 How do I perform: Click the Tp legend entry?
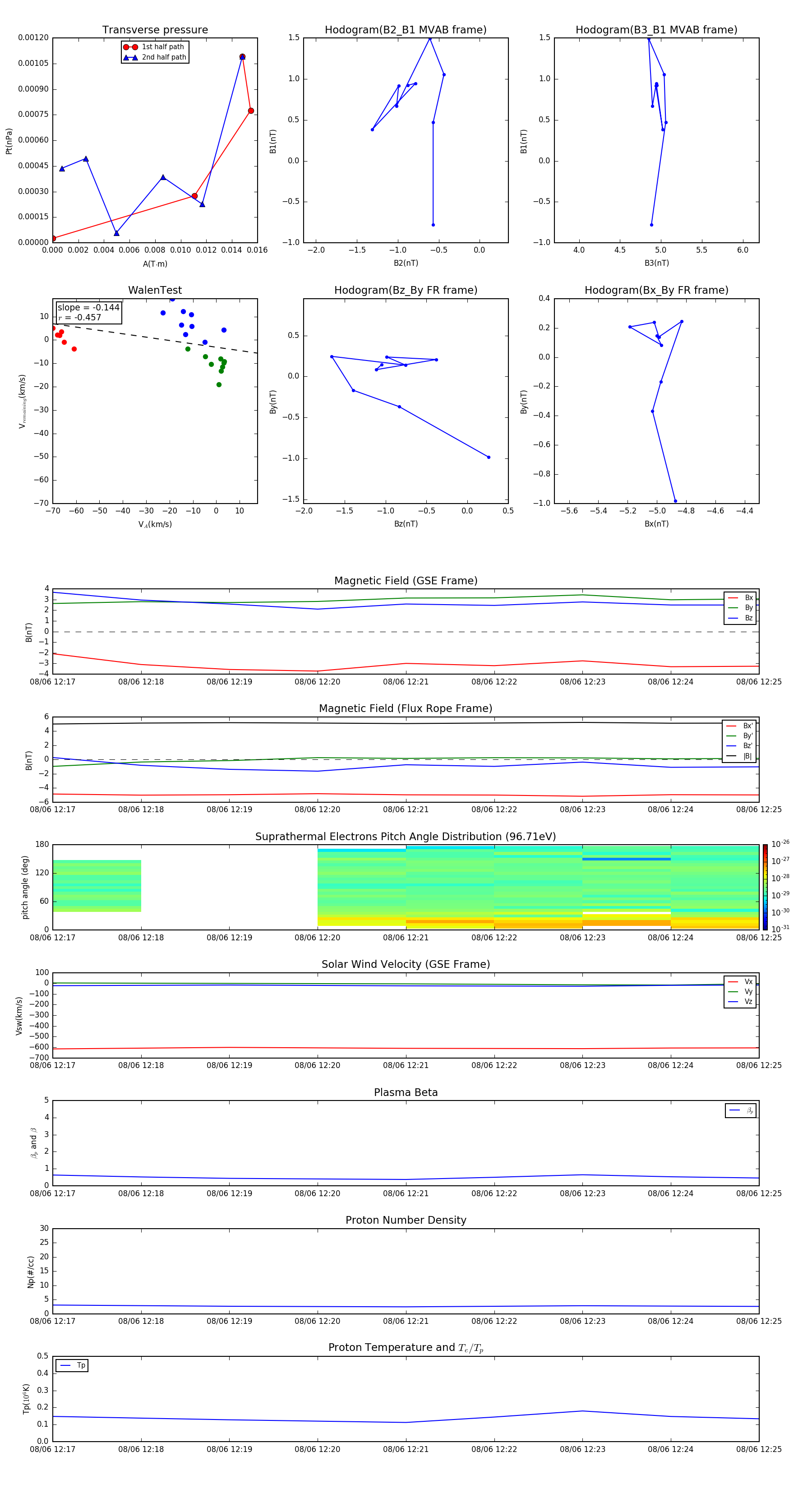(x=72, y=1365)
